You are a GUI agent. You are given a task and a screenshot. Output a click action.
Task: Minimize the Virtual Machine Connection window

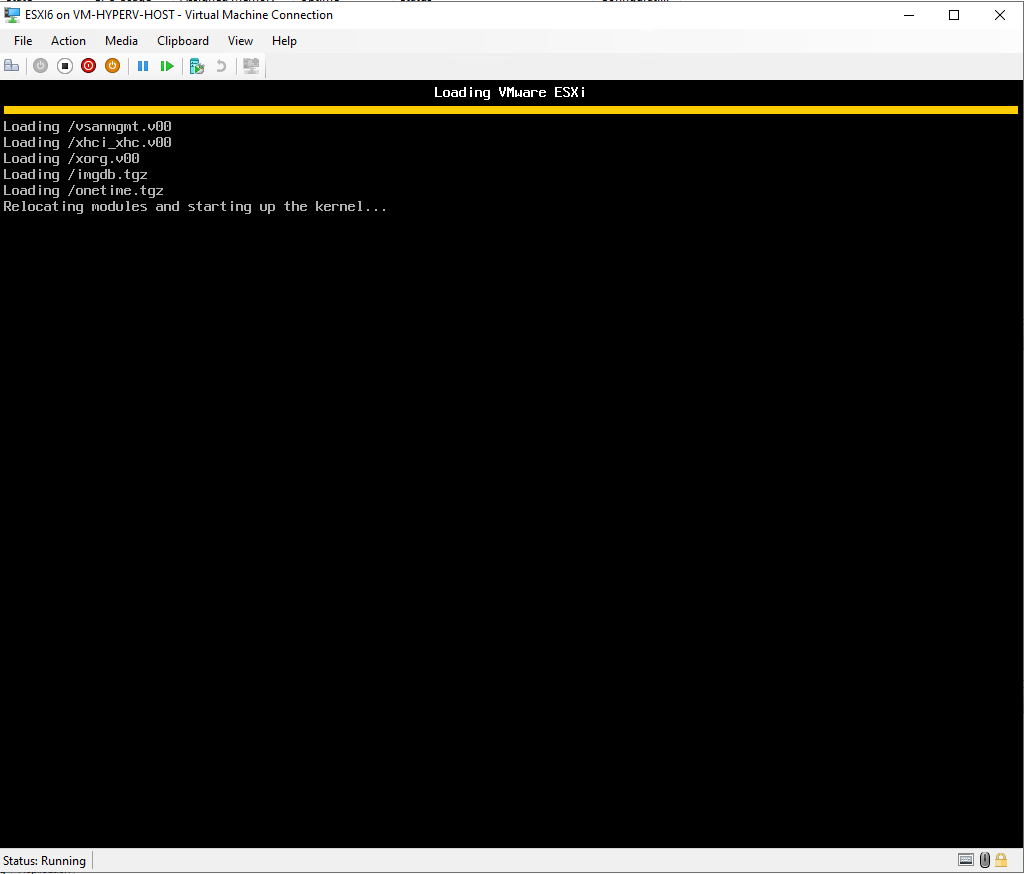(909, 15)
